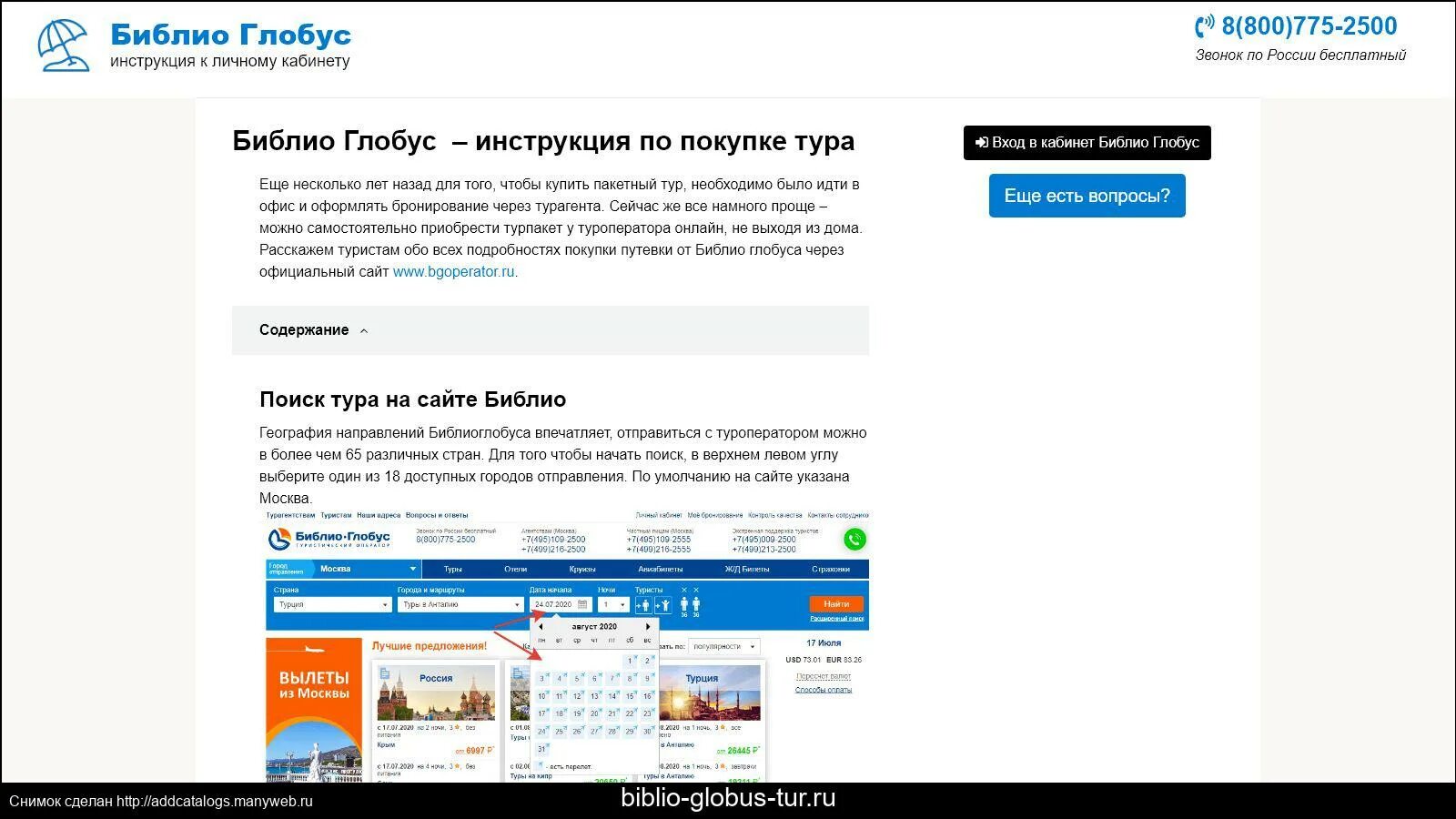Click the text Звонок по России бесплатный
The image size is (1456, 819).
(x=1300, y=56)
